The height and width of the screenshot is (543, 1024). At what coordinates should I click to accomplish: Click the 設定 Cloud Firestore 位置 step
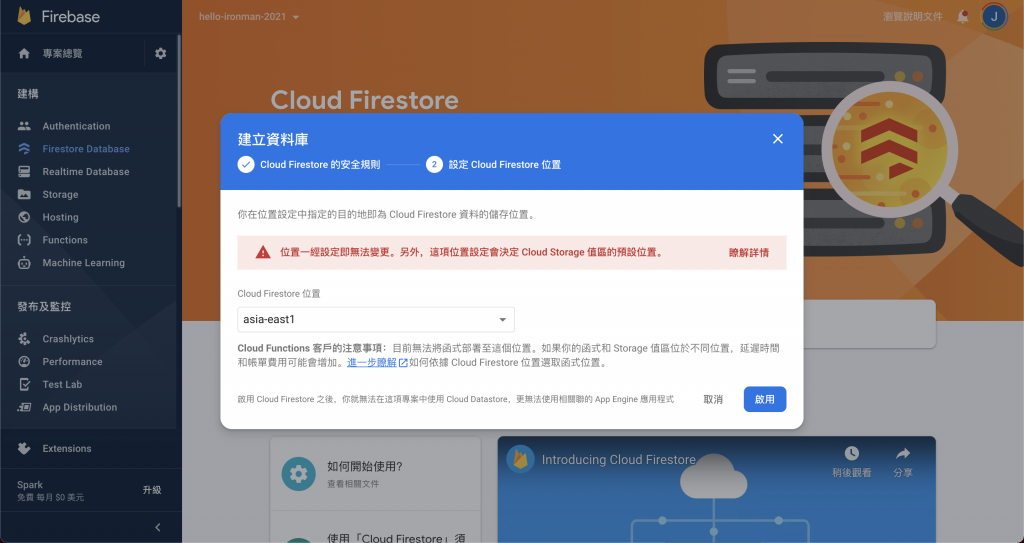click(504, 165)
